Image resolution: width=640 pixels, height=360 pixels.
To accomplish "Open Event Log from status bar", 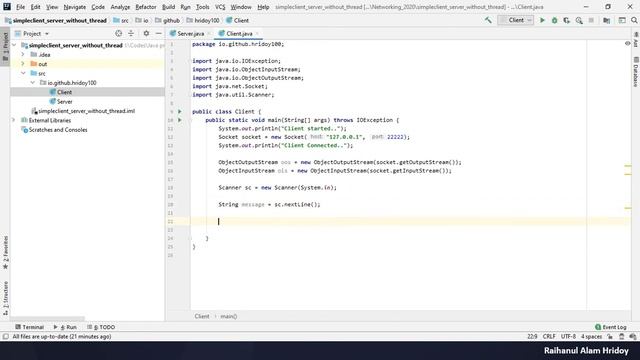I will pyautogui.click(x=611, y=327).
